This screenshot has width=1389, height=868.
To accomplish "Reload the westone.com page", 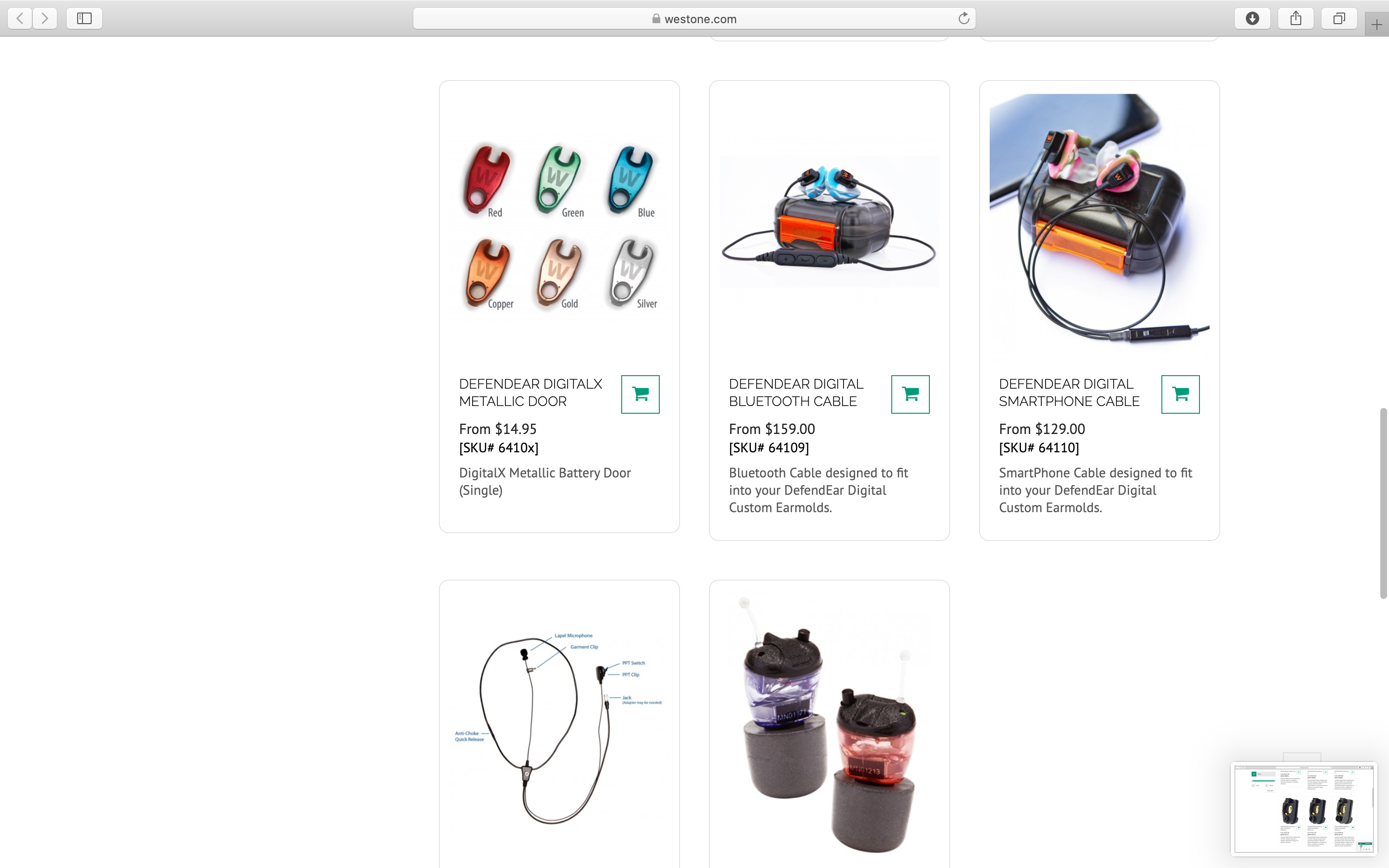I will click(x=964, y=18).
